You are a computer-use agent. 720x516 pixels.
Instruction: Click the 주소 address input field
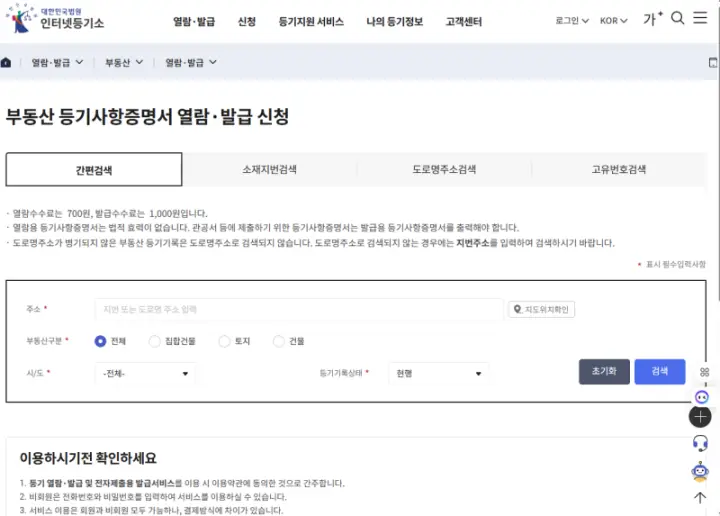point(299,309)
